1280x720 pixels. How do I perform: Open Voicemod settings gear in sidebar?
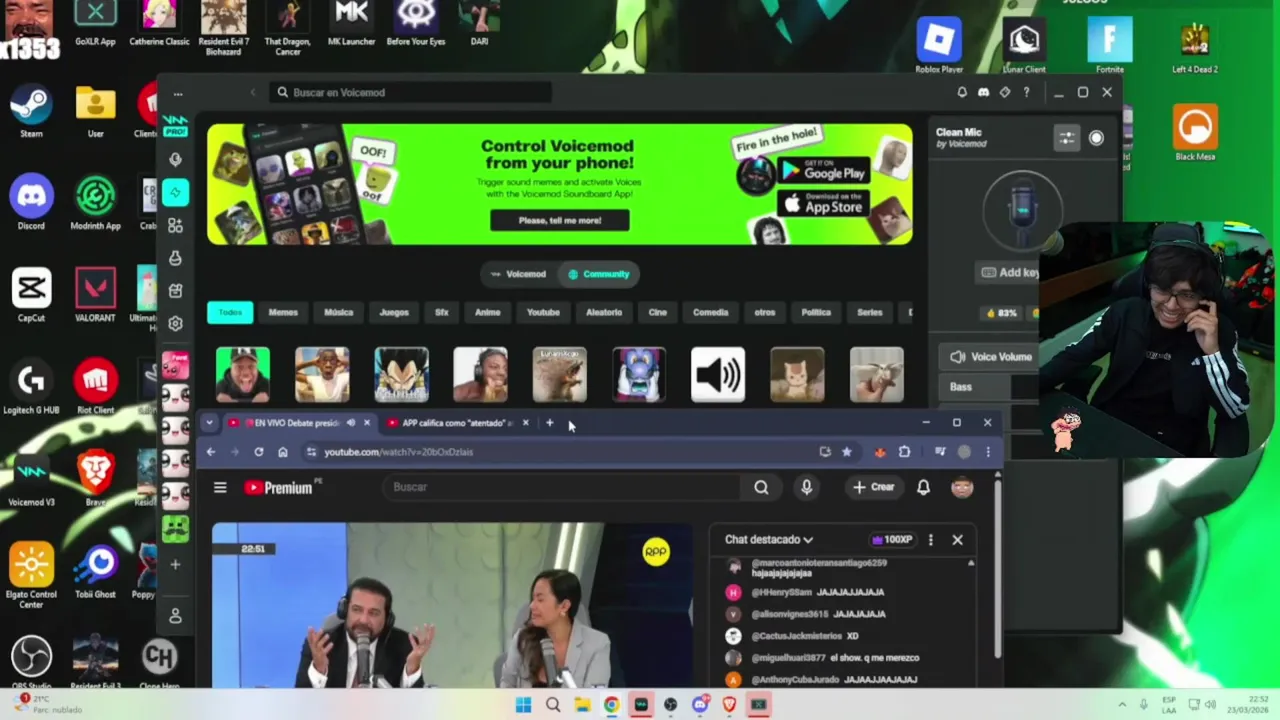[x=176, y=323]
